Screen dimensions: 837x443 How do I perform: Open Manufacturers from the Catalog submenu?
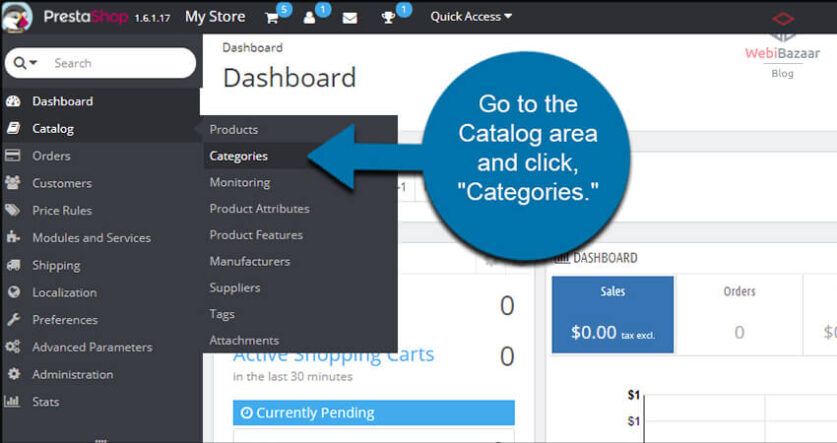point(249,261)
